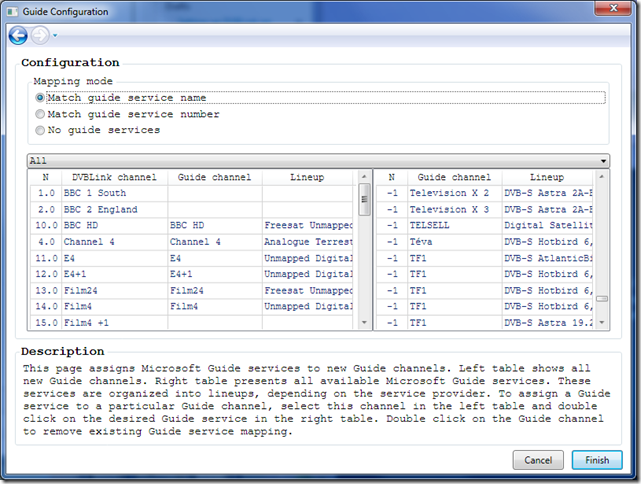Click the right table Lineup column header
The image size is (641, 484).
(547, 177)
